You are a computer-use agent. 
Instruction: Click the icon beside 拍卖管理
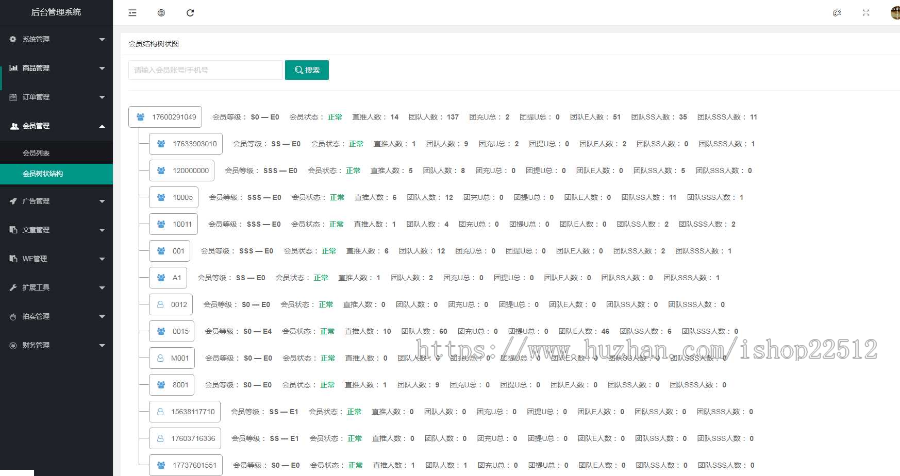(x=13, y=316)
